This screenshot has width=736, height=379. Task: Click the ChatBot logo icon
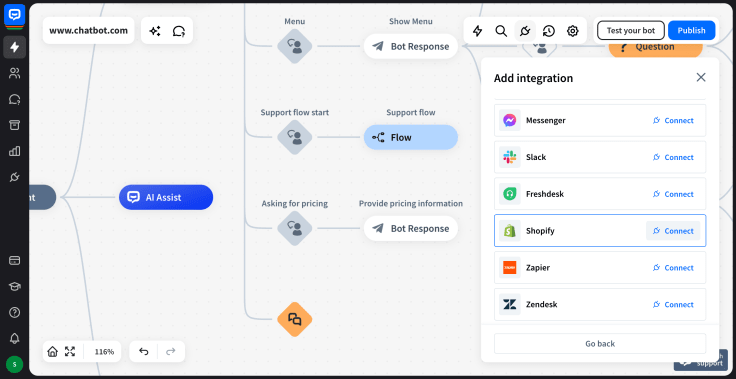[15, 15]
